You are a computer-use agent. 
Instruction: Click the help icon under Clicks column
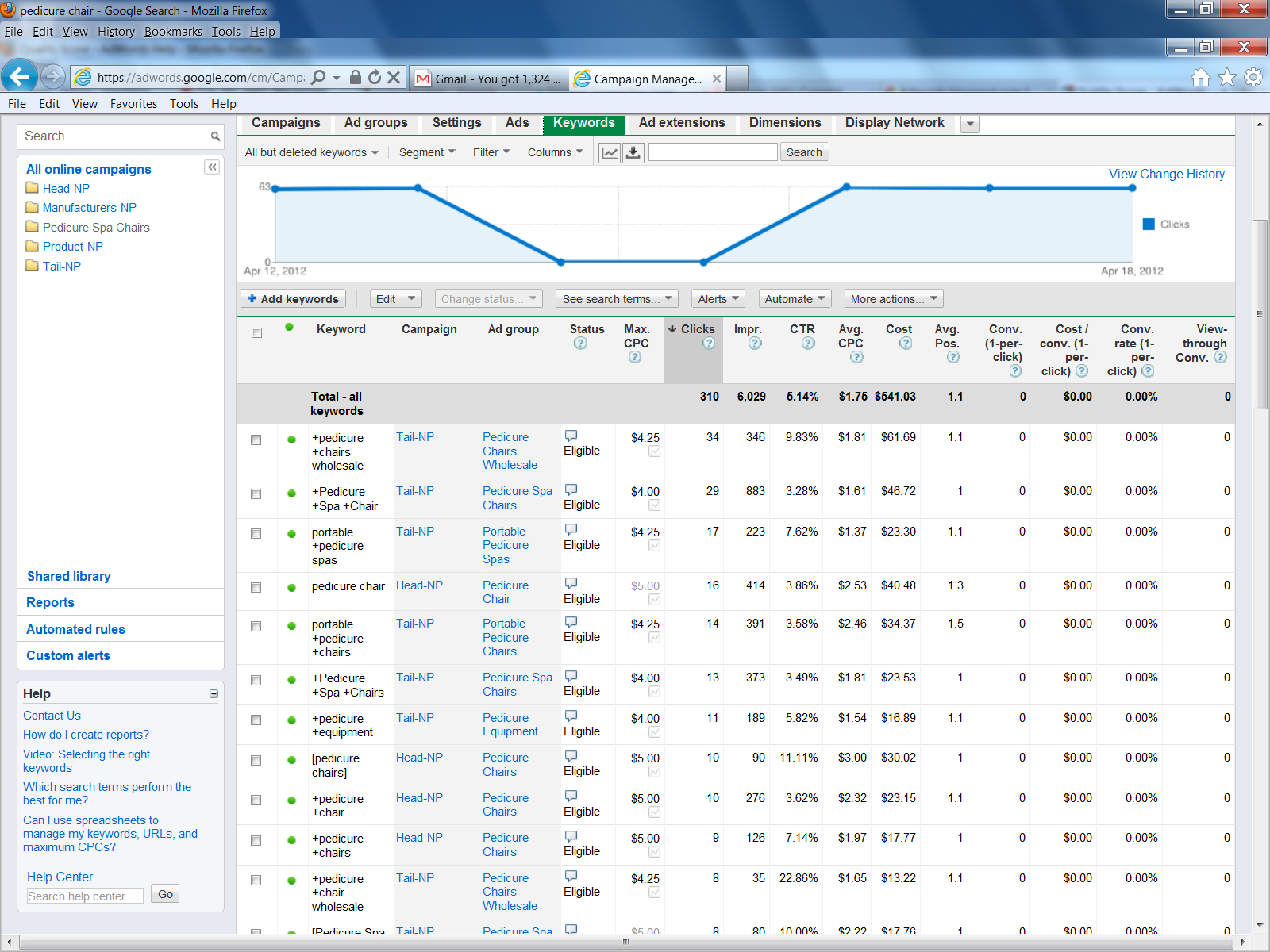tap(709, 344)
